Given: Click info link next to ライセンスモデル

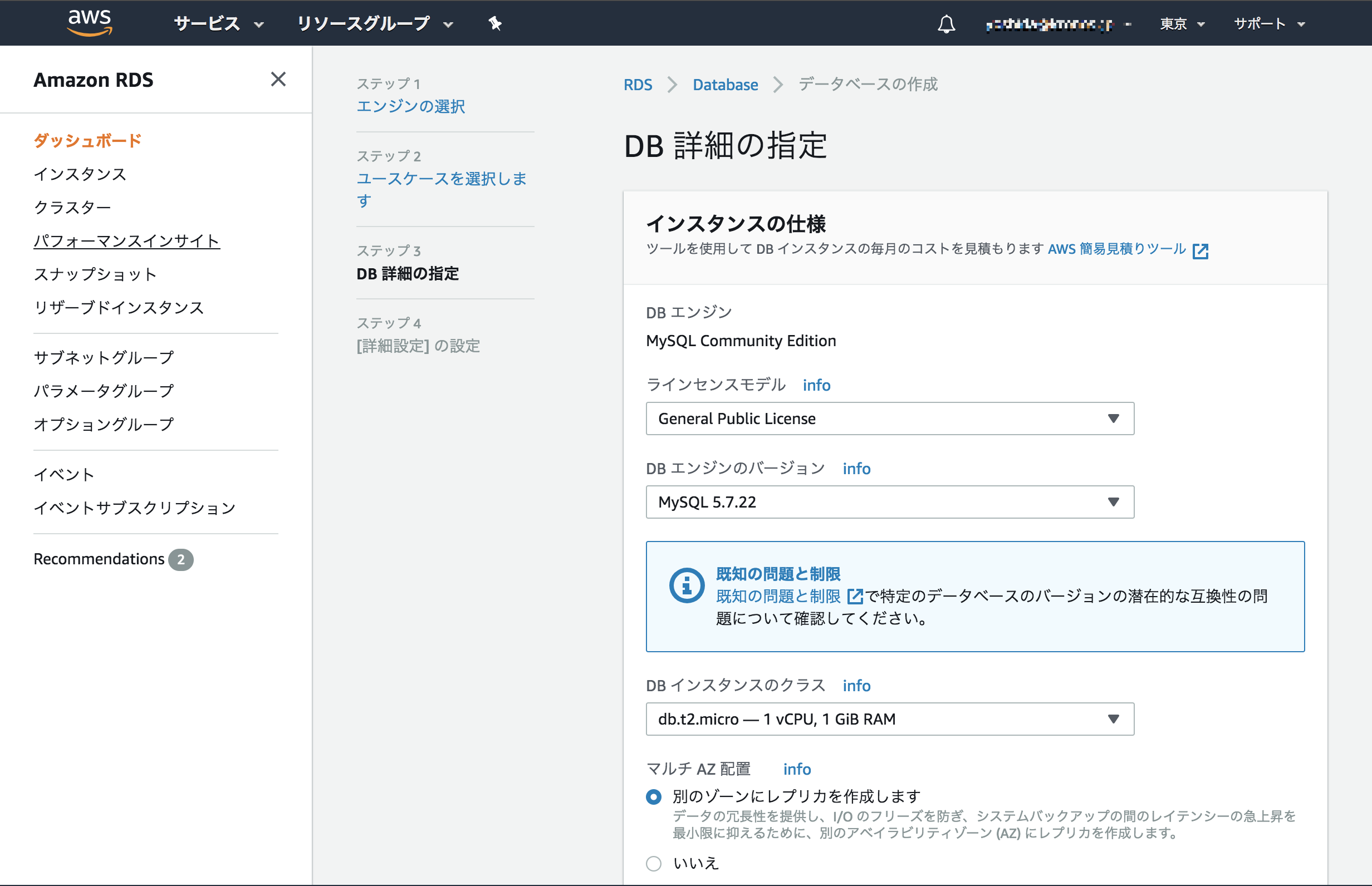Looking at the screenshot, I should pos(816,385).
